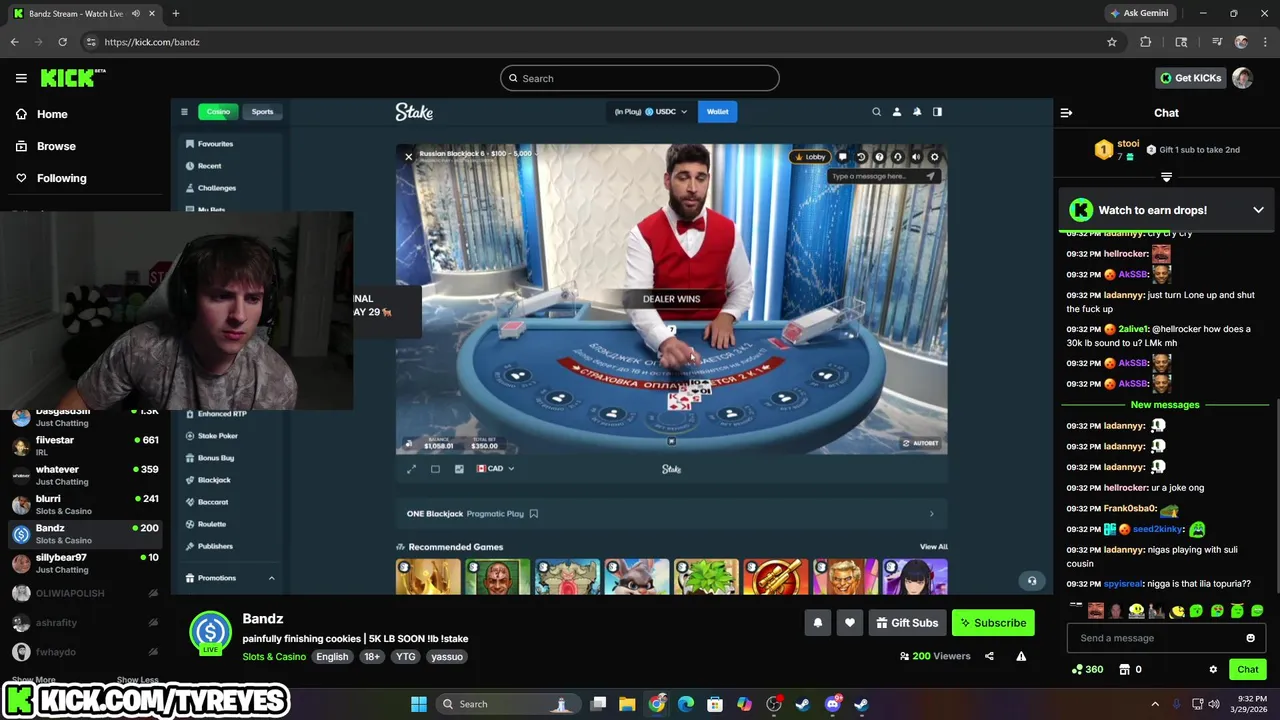The height and width of the screenshot is (720, 1280).
Task: Open Roulette in Stake sidebar
Action: coord(212,524)
